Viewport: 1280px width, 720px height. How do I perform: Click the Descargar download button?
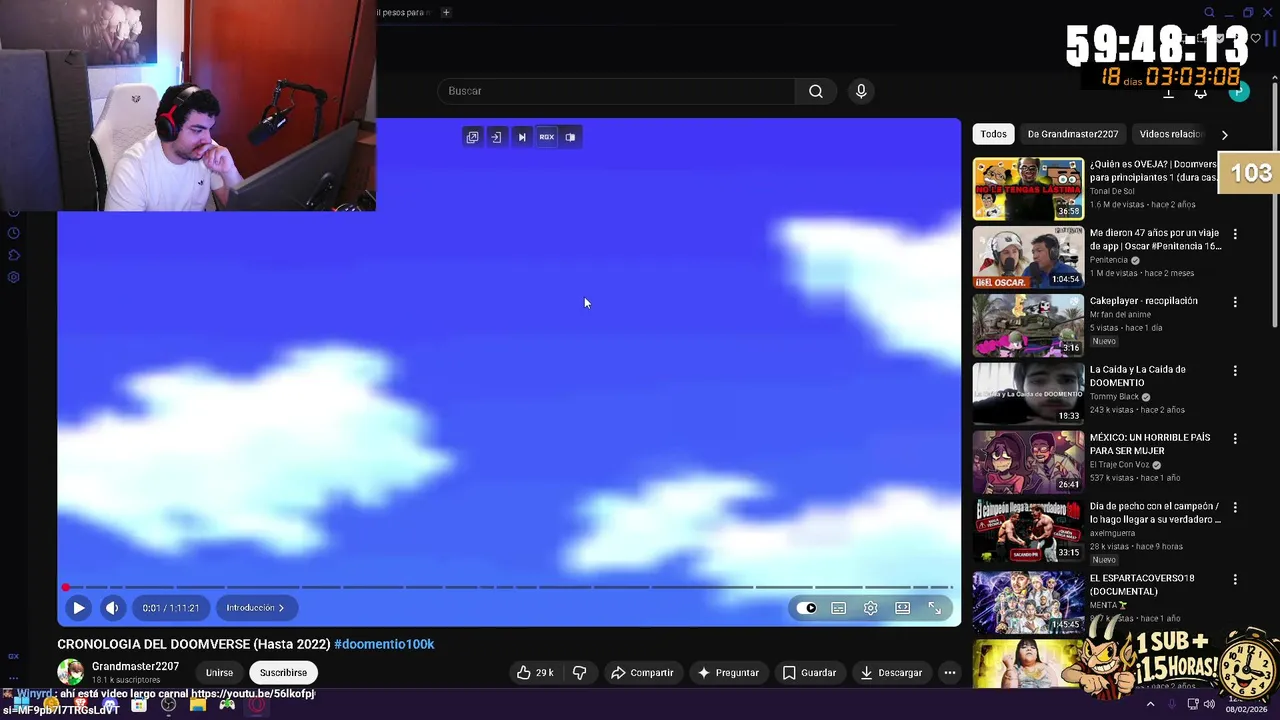pyautogui.click(x=891, y=673)
